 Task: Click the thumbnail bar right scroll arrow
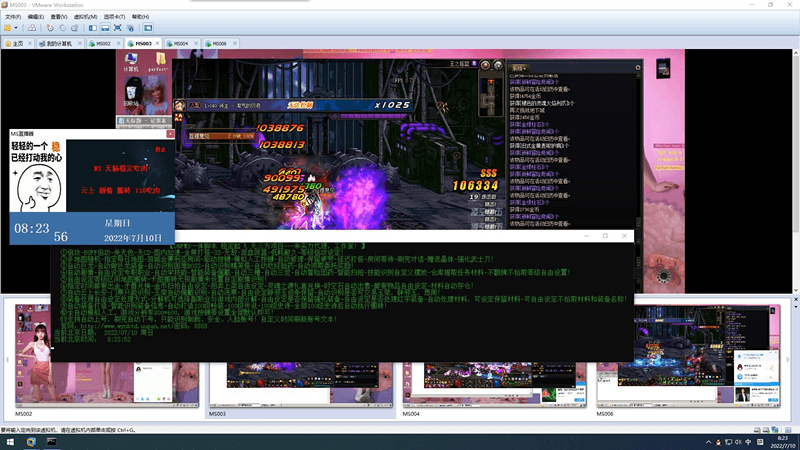click(787, 360)
